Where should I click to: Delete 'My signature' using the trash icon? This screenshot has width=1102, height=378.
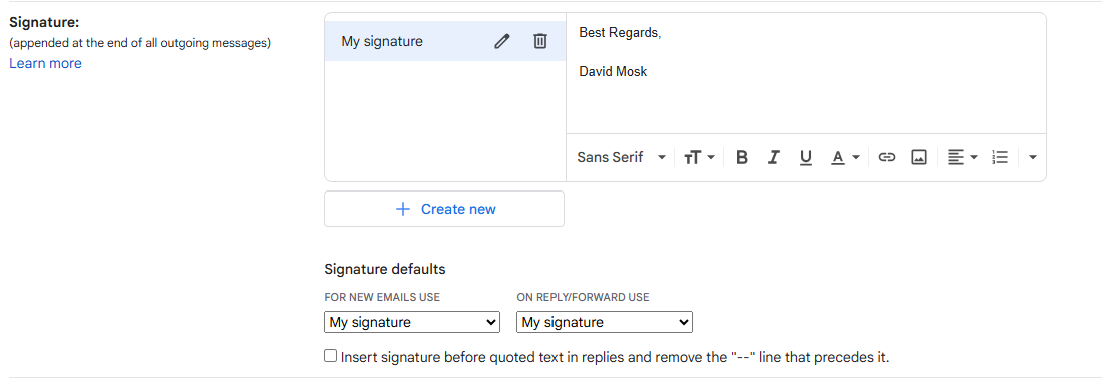[x=539, y=41]
